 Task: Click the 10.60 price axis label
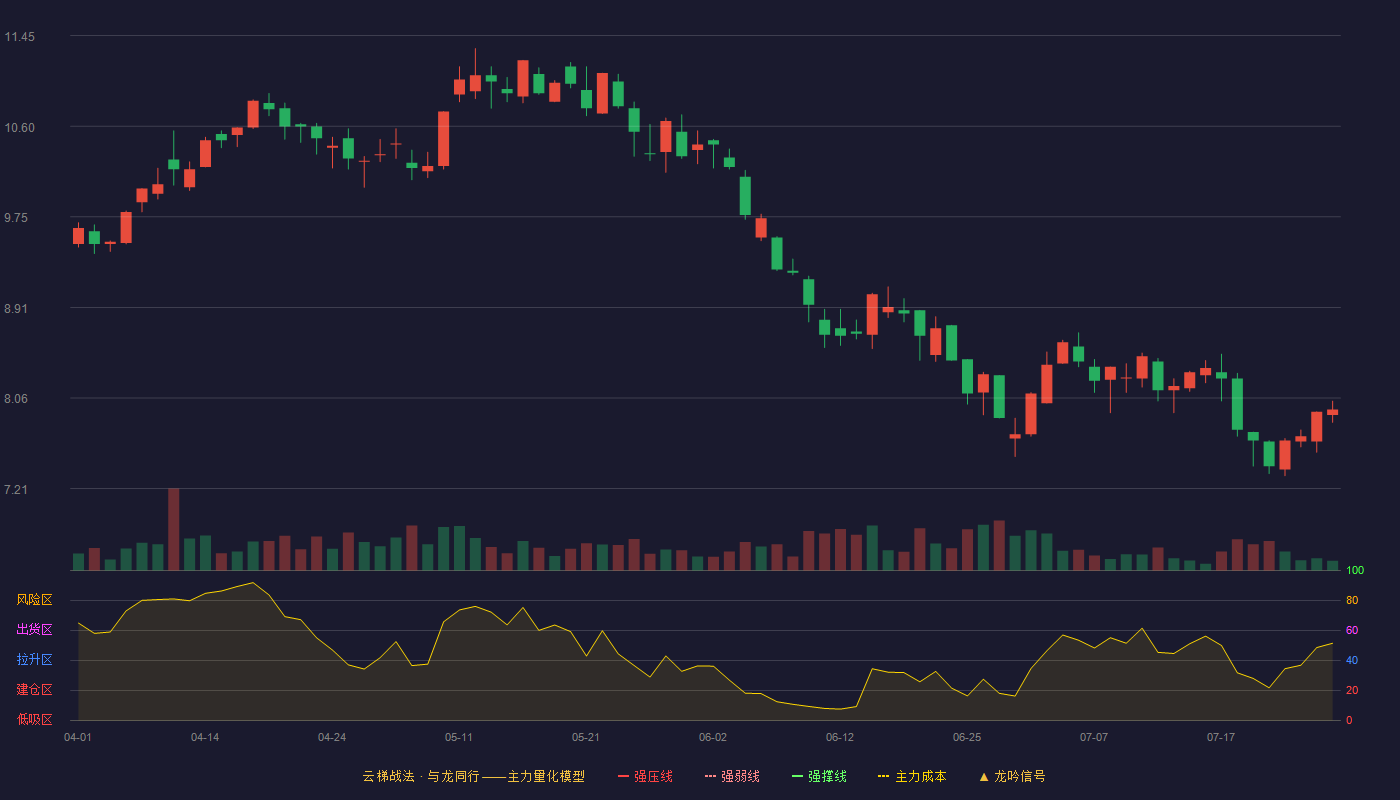click(x=19, y=128)
